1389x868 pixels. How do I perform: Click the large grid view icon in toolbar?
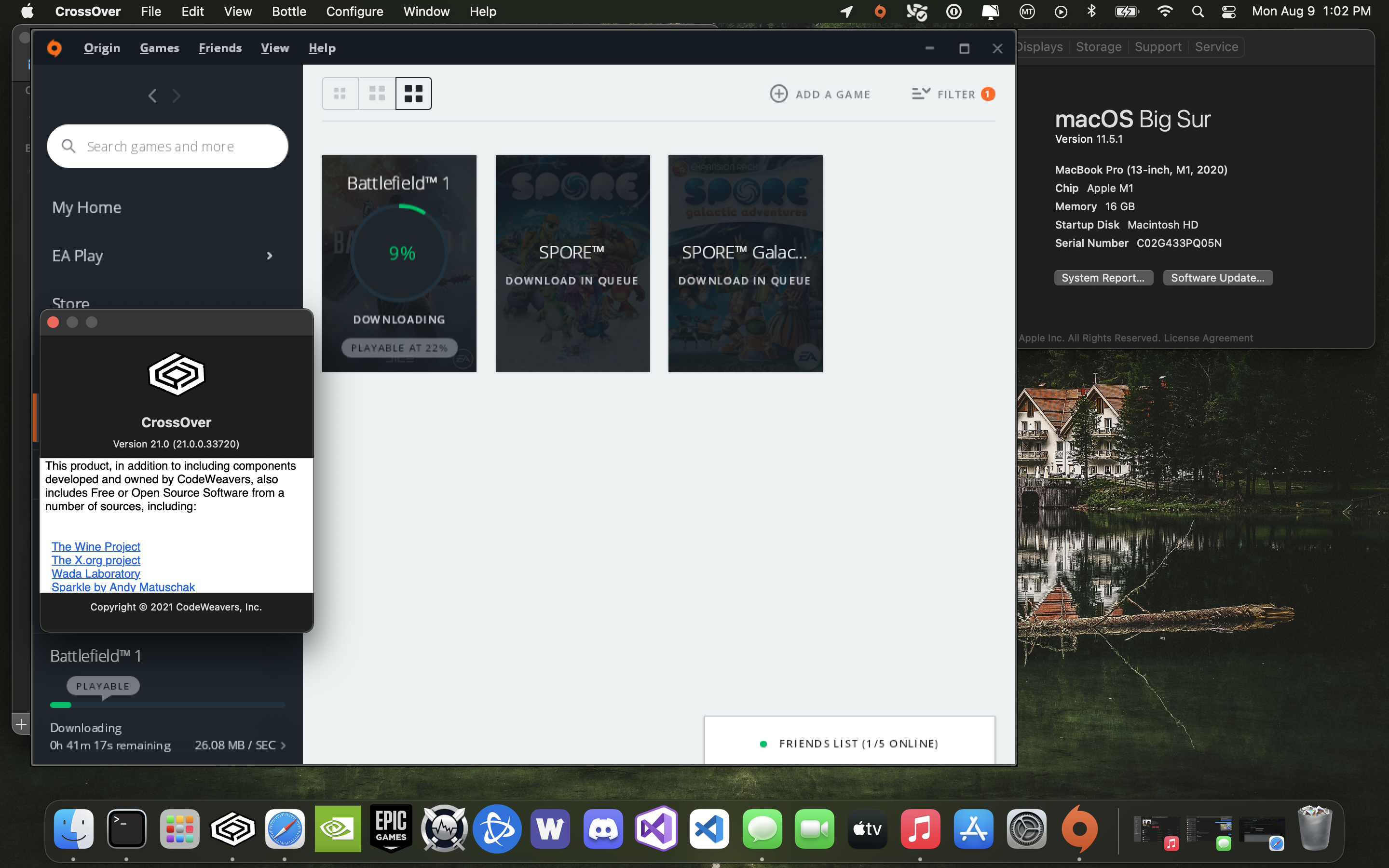(413, 93)
